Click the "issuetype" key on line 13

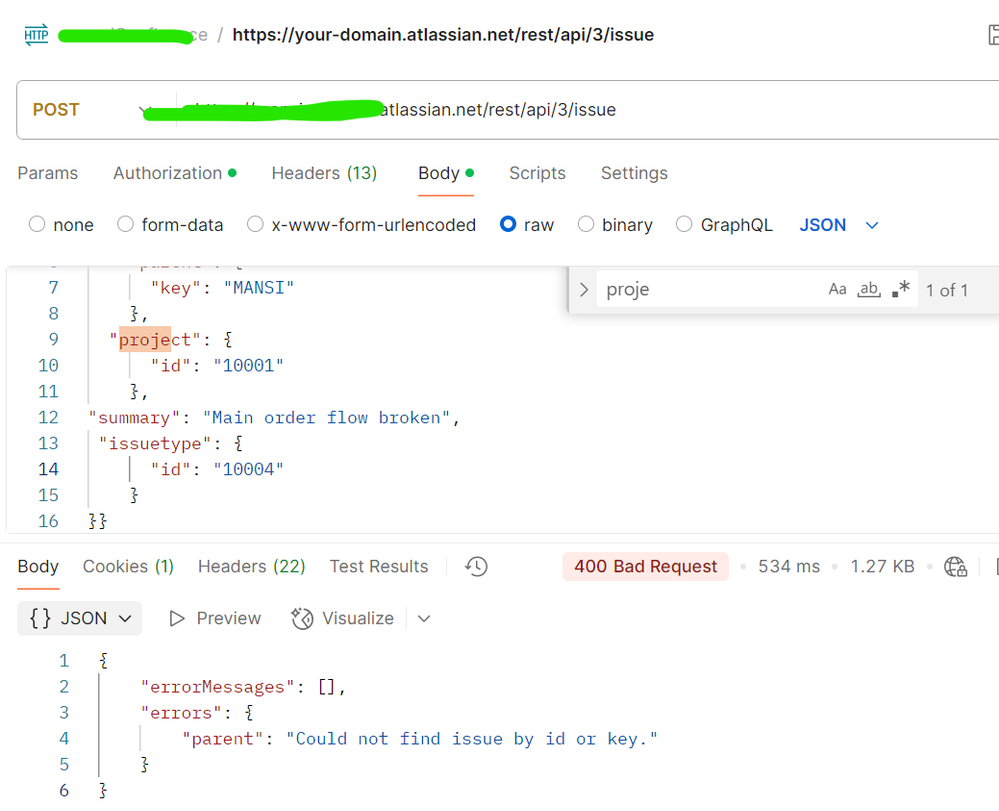[155, 443]
